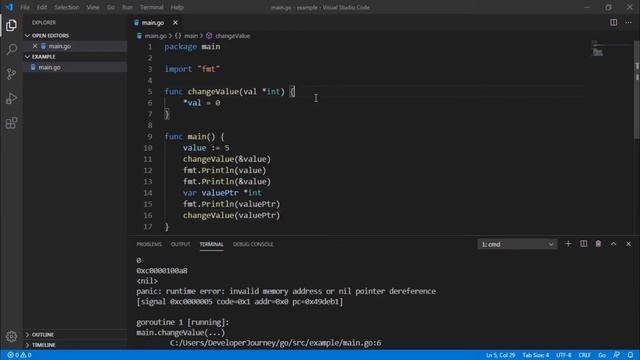Open the File menu

(25, 7)
